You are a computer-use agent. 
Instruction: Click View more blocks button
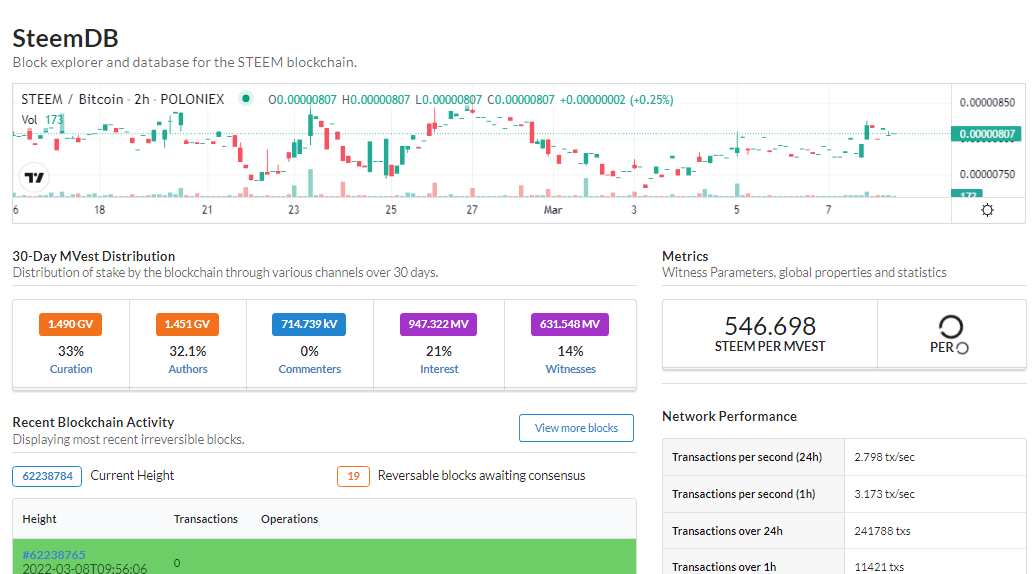click(x=576, y=428)
